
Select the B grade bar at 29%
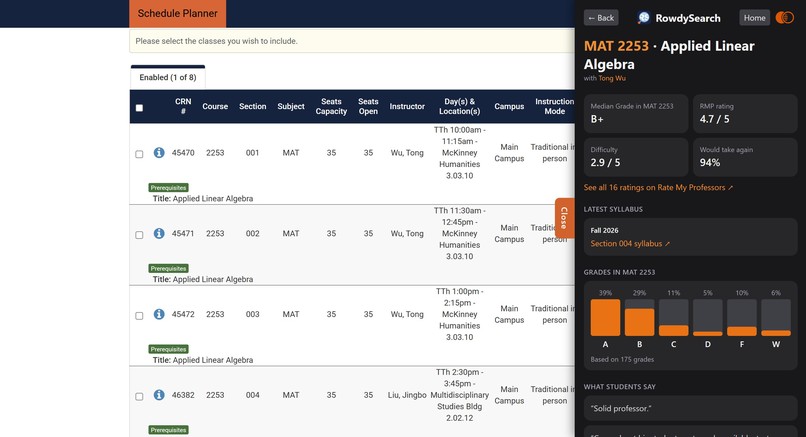[x=639, y=318]
